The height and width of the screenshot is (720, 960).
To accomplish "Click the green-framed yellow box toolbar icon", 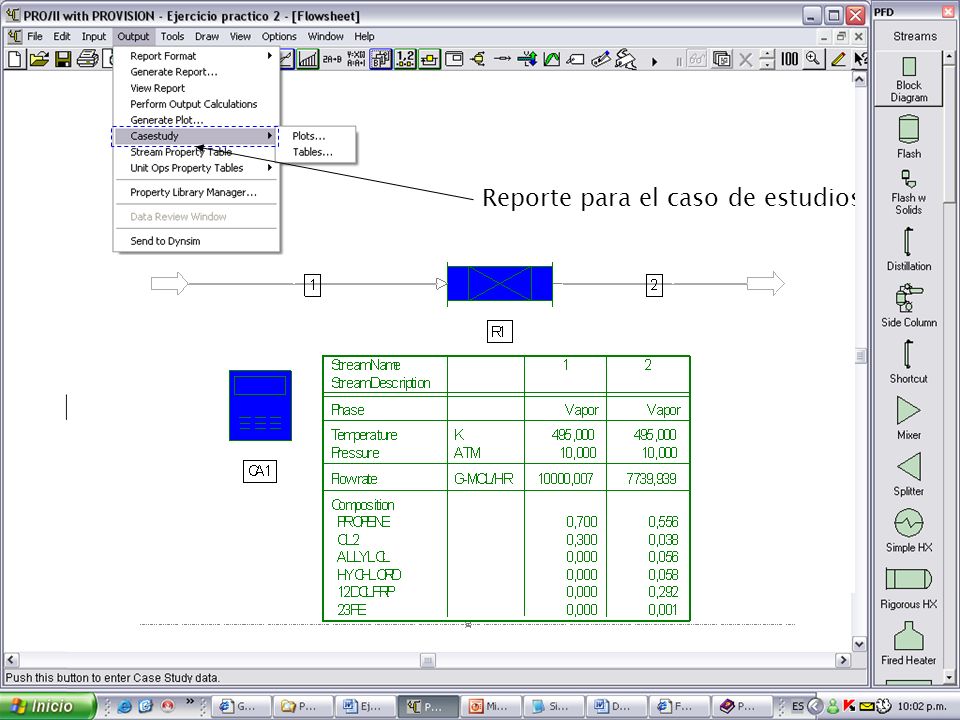I will (429, 59).
